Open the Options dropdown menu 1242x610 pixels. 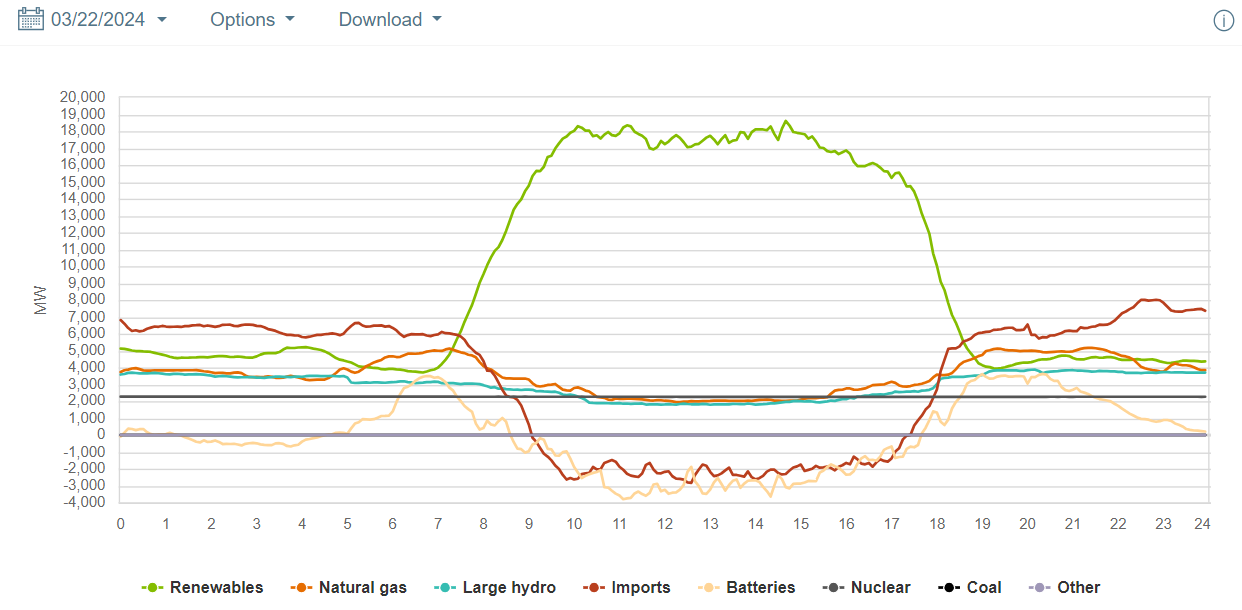pyautogui.click(x=252, y=20)
